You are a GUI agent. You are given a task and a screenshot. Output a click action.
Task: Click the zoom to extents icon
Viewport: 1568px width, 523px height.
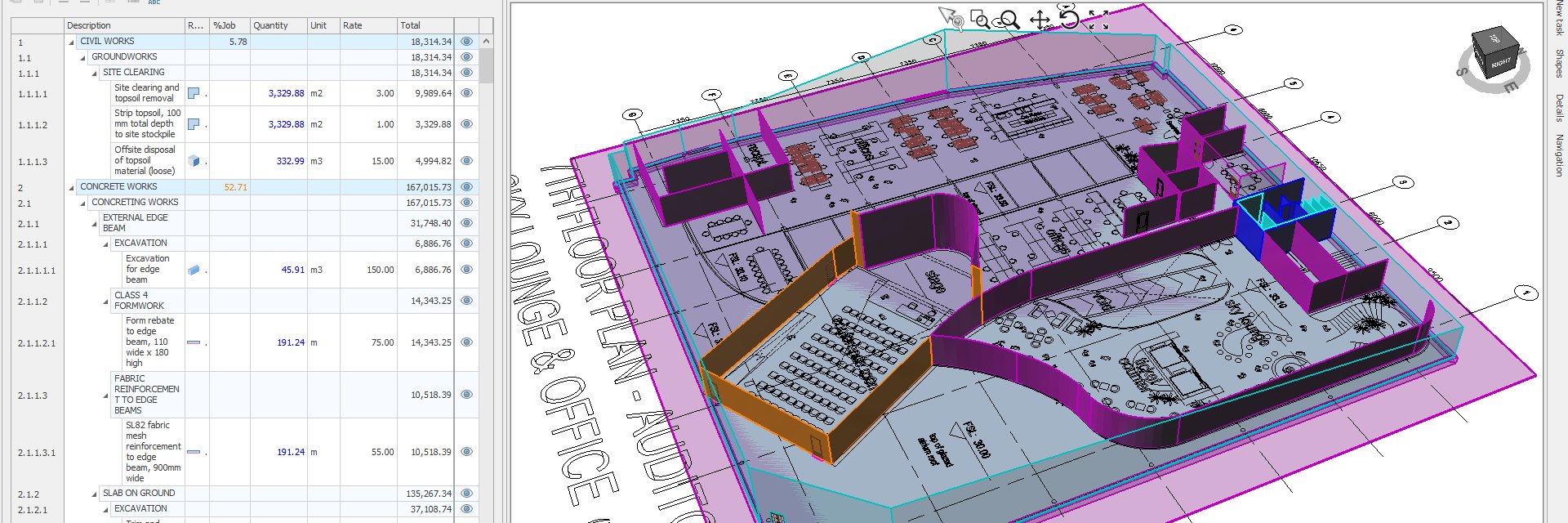1098,20
